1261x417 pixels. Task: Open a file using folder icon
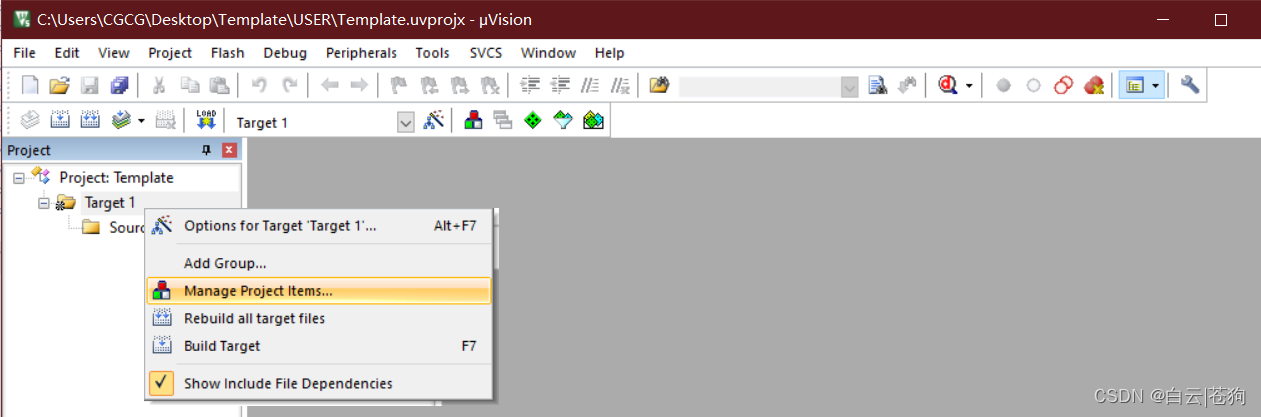60,86
